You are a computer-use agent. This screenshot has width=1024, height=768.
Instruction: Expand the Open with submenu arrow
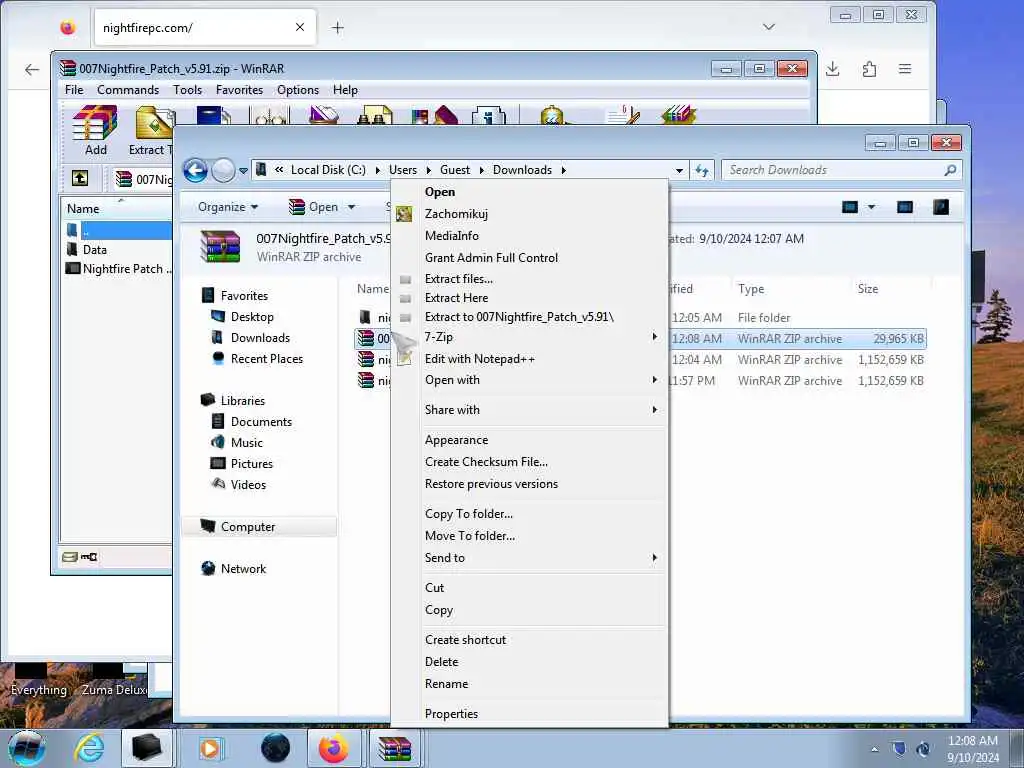click(x=654, y=380)
